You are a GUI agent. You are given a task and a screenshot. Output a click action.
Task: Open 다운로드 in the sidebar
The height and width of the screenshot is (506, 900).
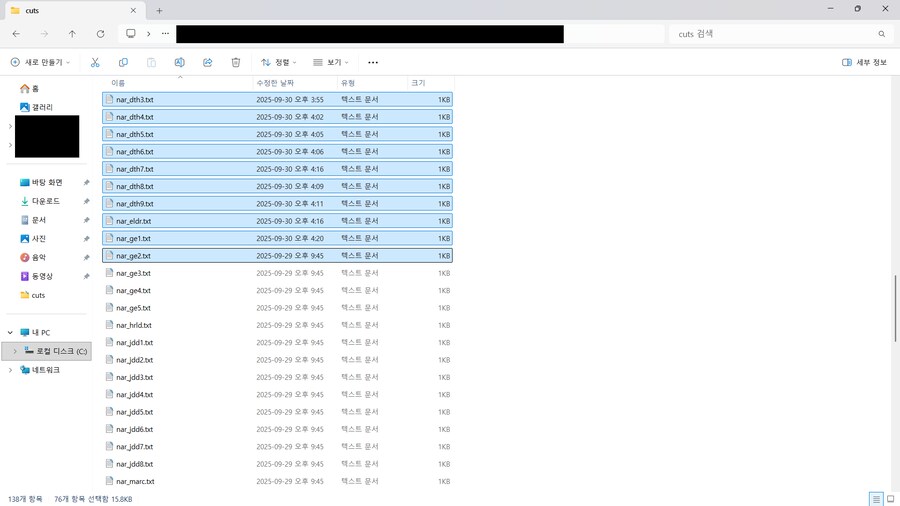45,201
